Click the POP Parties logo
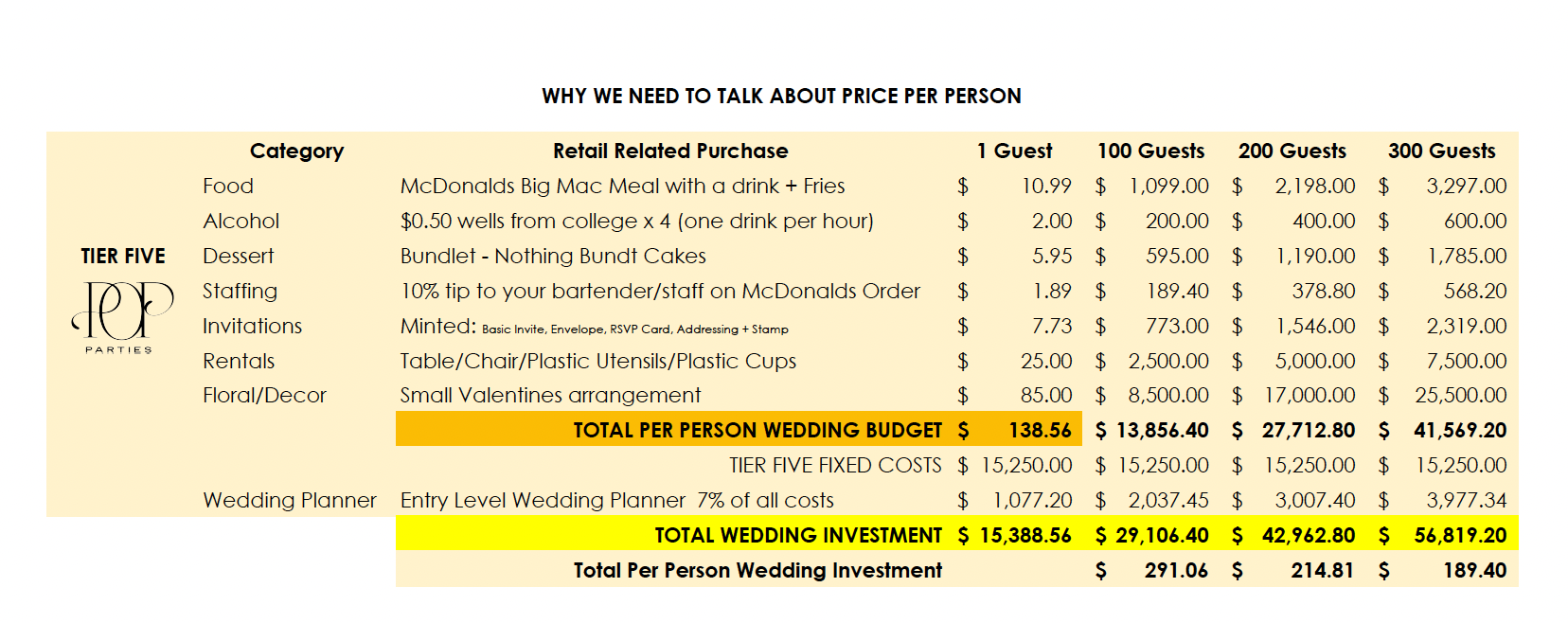This screenshot has height=623, width=1568. click(x=122, y=317)
